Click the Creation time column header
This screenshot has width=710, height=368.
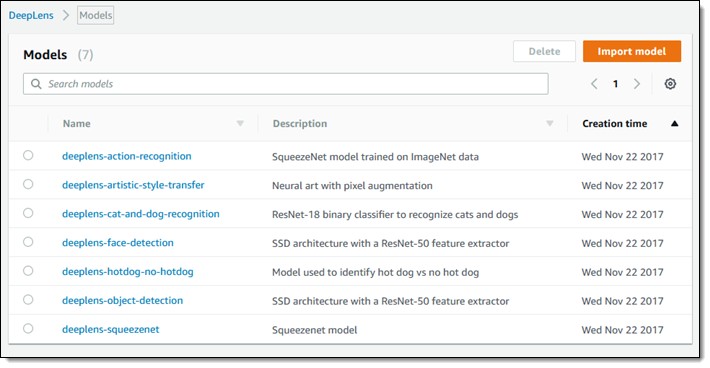coord(614,124)
